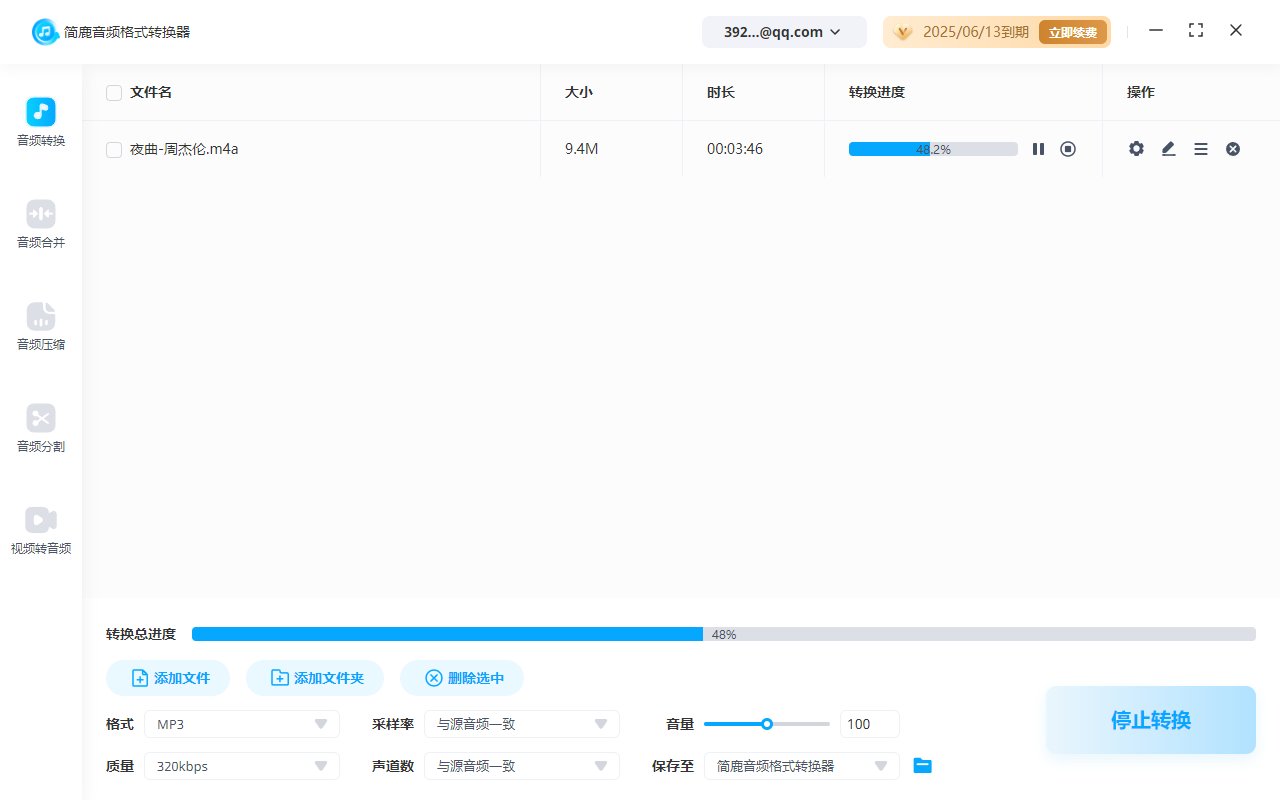Viewport: 1280px width, 800px height.
Task: Click the edit pencil icon for the file
Action: coord(1168,148)
